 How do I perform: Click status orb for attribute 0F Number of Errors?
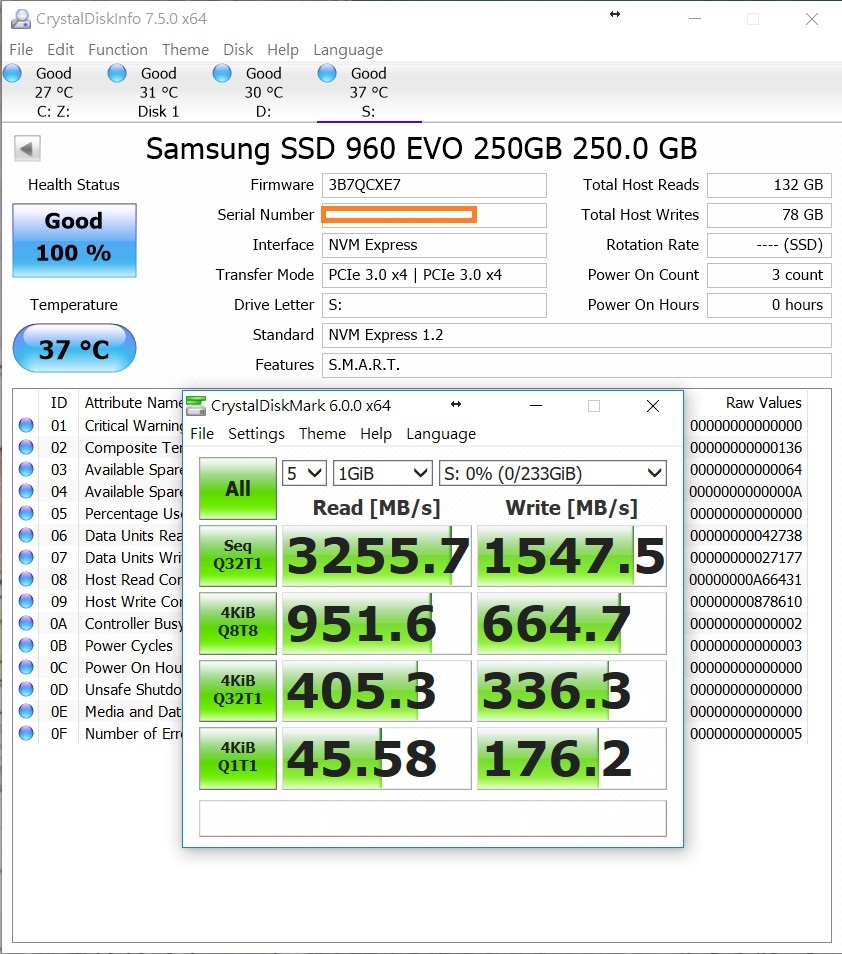pyautogui.click(x=26, y=733)
